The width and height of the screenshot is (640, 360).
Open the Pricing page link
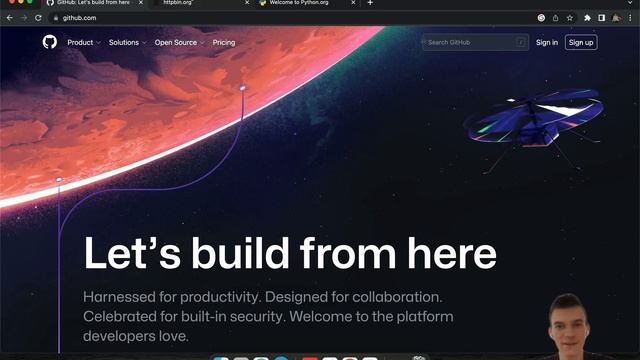point(224,42)
